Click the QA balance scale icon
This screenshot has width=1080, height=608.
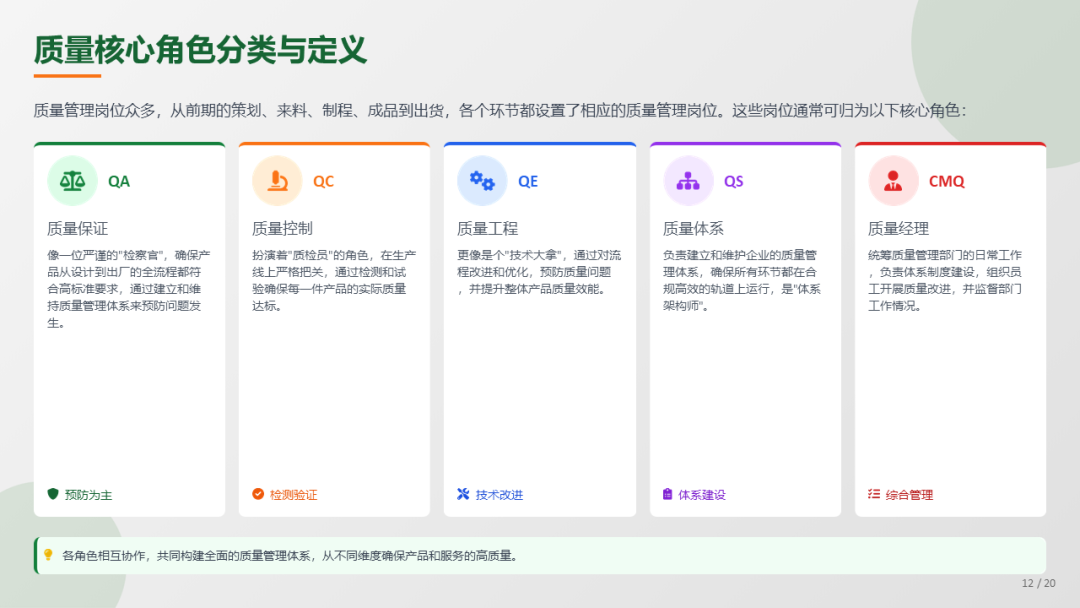pos(72,181)
